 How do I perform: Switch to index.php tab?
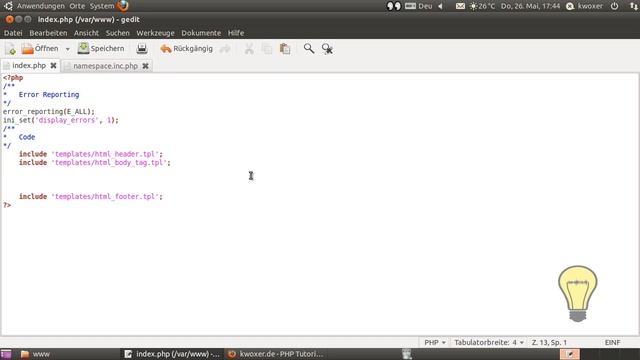click(29, 65)
